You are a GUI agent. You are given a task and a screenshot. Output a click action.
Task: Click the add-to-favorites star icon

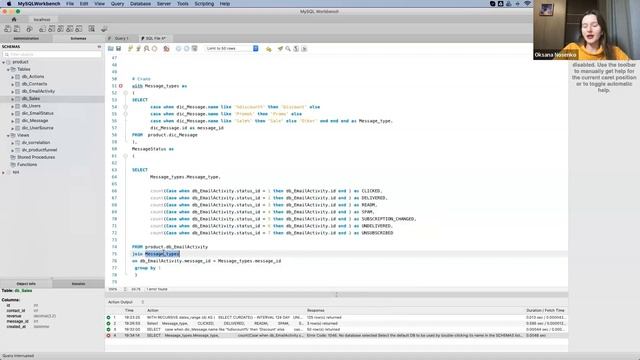pyautogui.click(x=269, y=49)
